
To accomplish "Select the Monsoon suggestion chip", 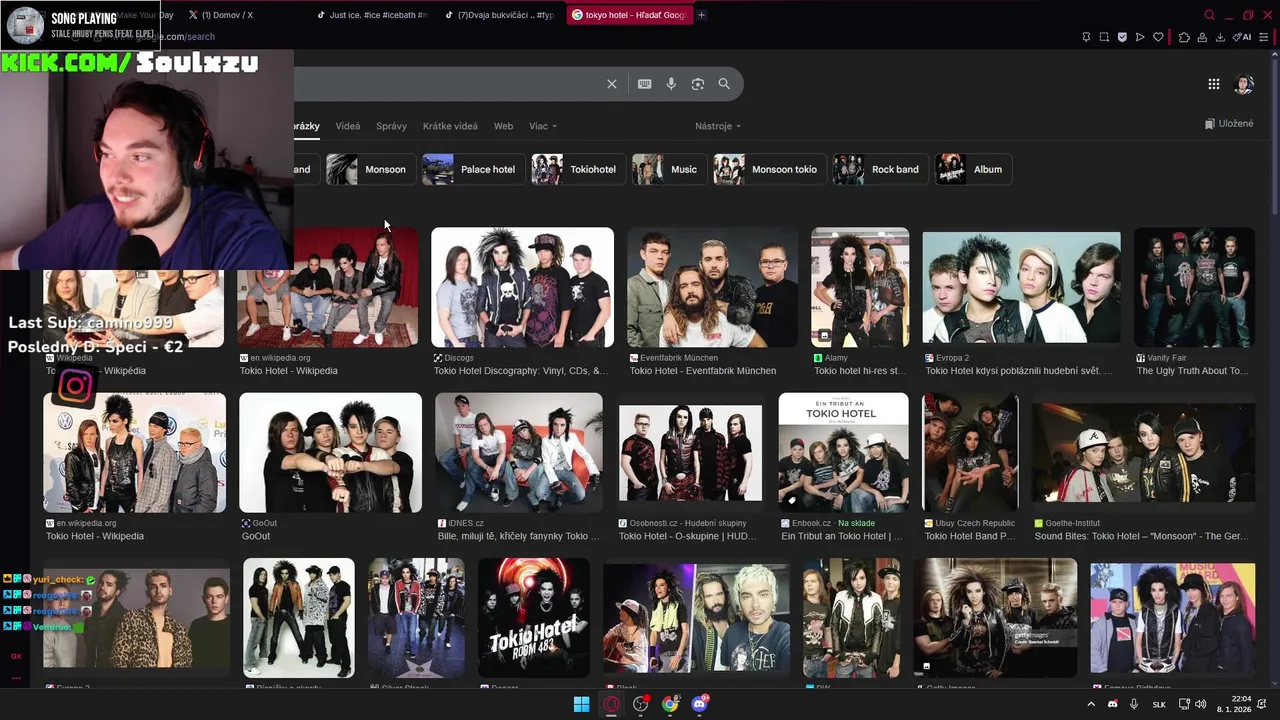I will 370,169.
